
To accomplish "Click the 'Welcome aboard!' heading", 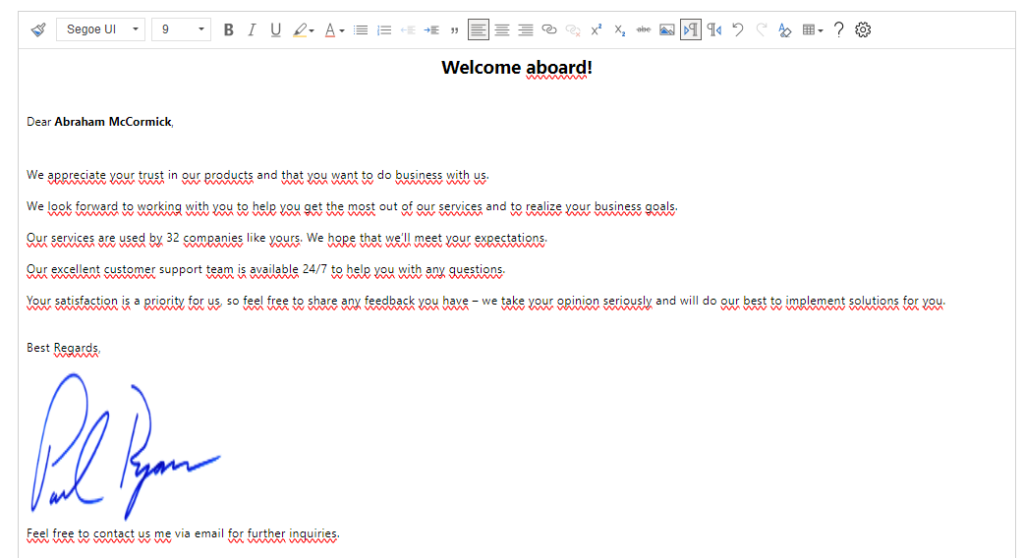I will coord(517,67).
